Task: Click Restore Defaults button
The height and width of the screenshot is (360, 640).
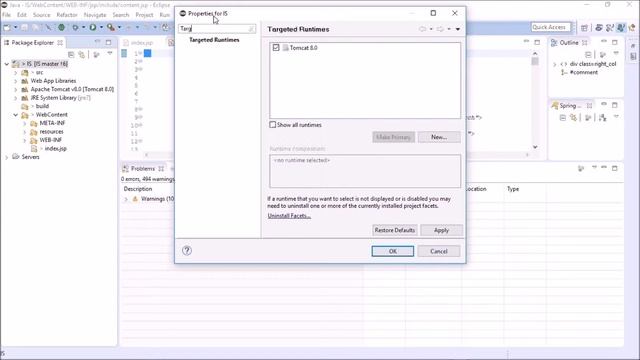Action: [x=395, y=230]
